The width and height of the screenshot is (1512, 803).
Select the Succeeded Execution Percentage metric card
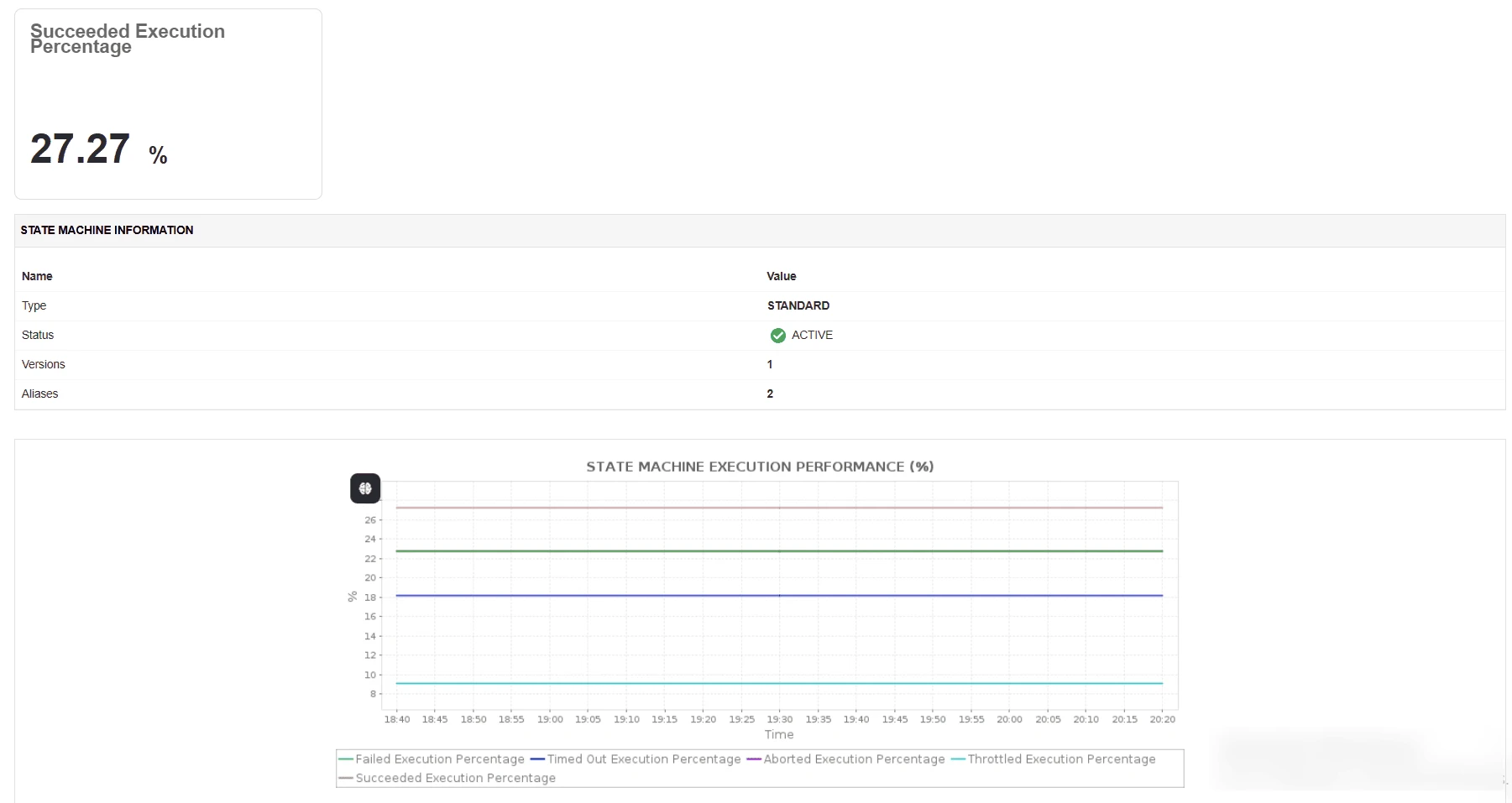click(x=167, y=103)
